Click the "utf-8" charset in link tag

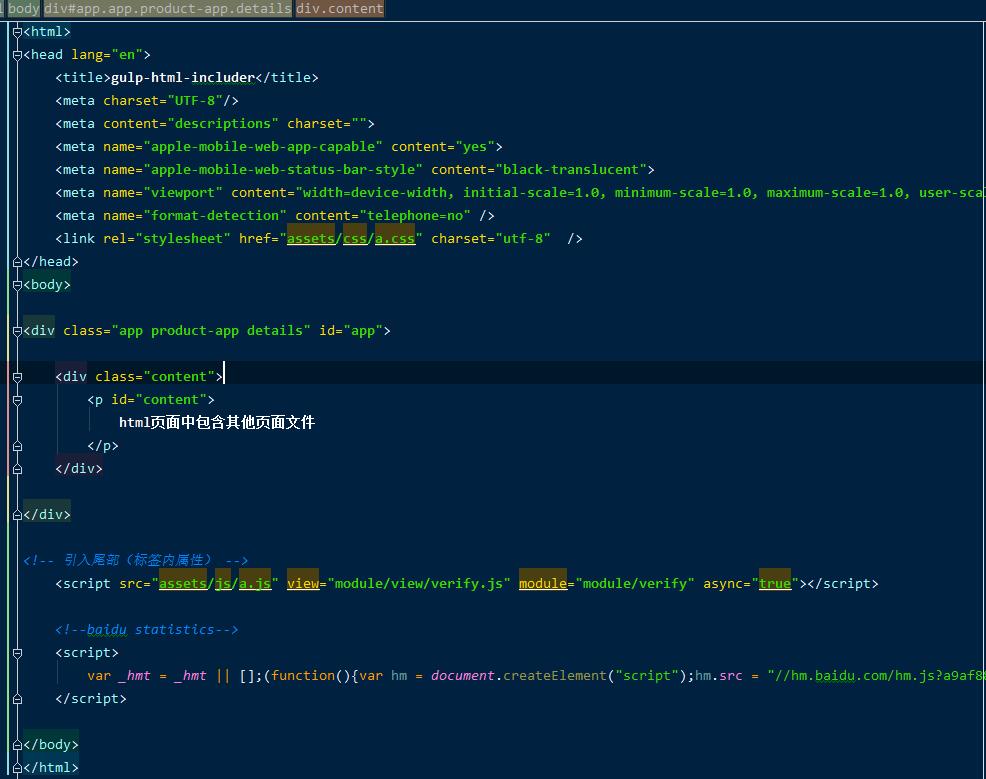523,238
